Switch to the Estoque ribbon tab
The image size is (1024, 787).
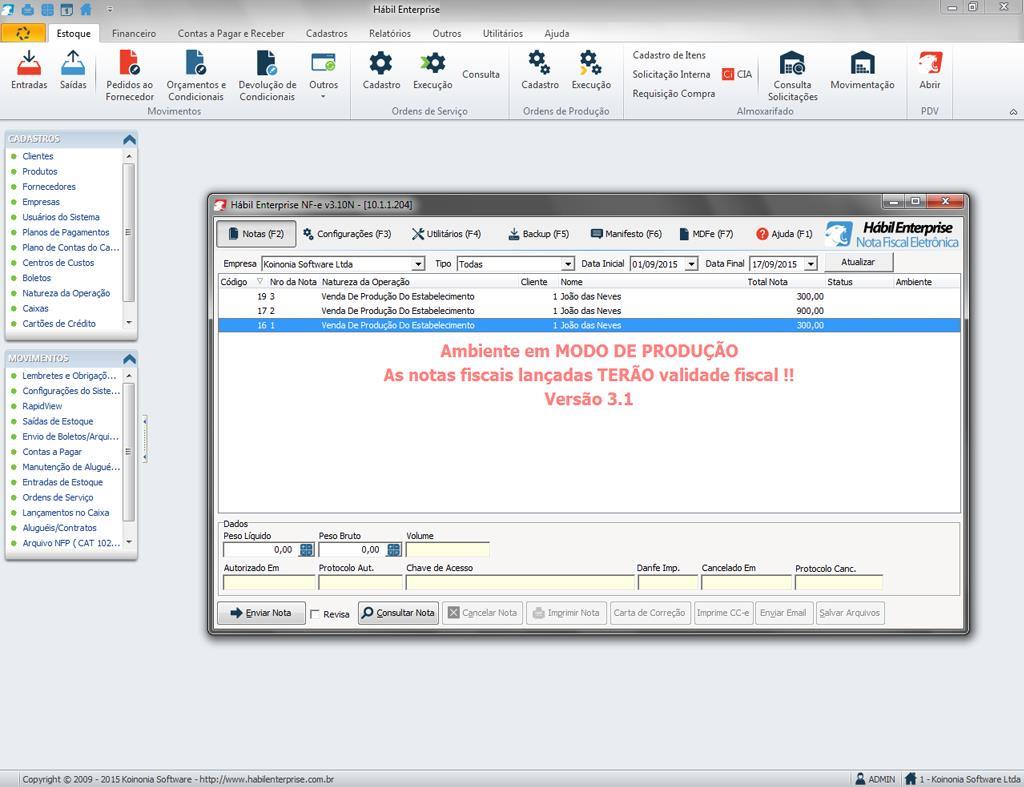pyautogui.click(x=73, y=33)
